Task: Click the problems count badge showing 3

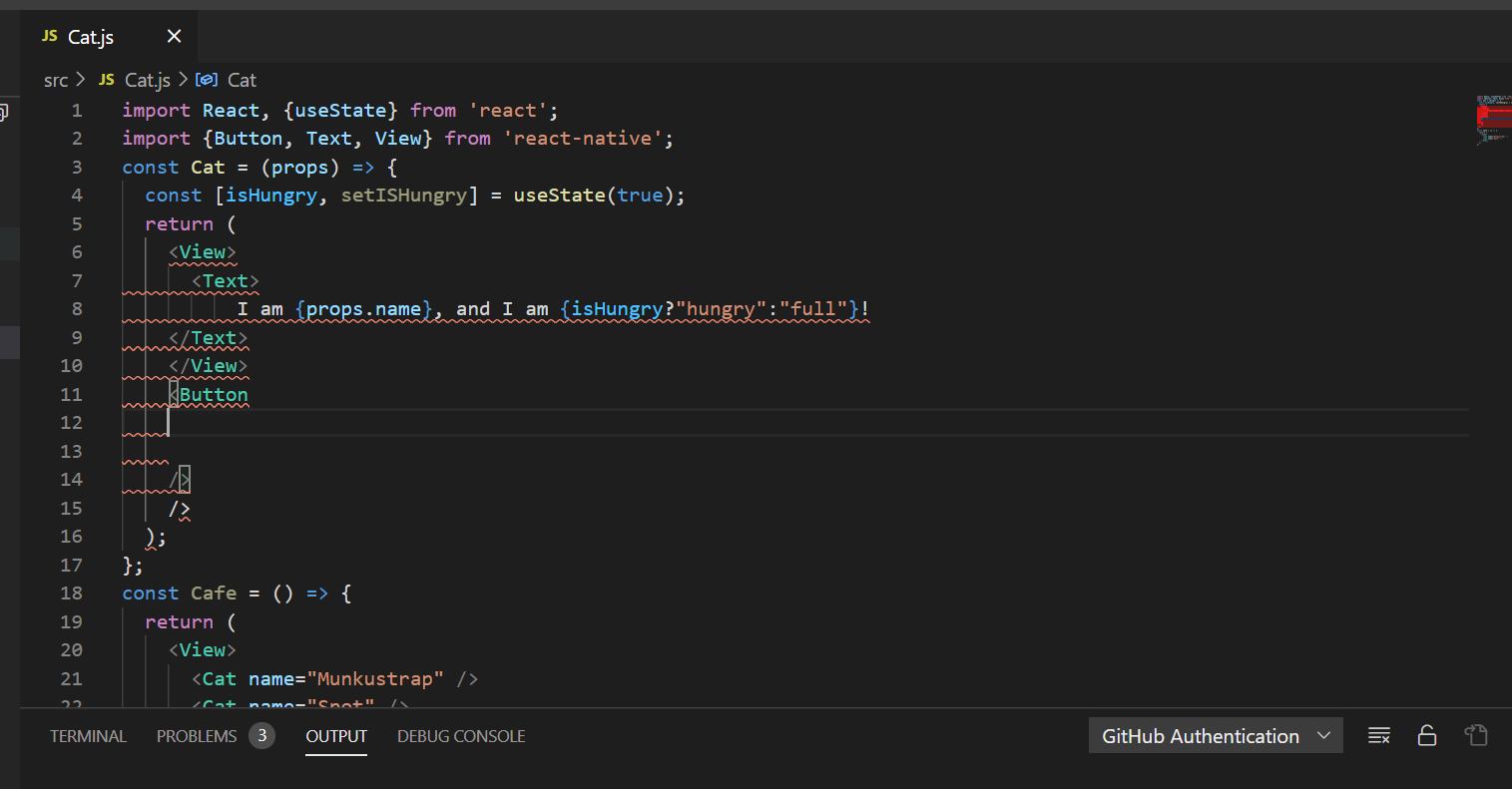Action: (x=261, y=736)
